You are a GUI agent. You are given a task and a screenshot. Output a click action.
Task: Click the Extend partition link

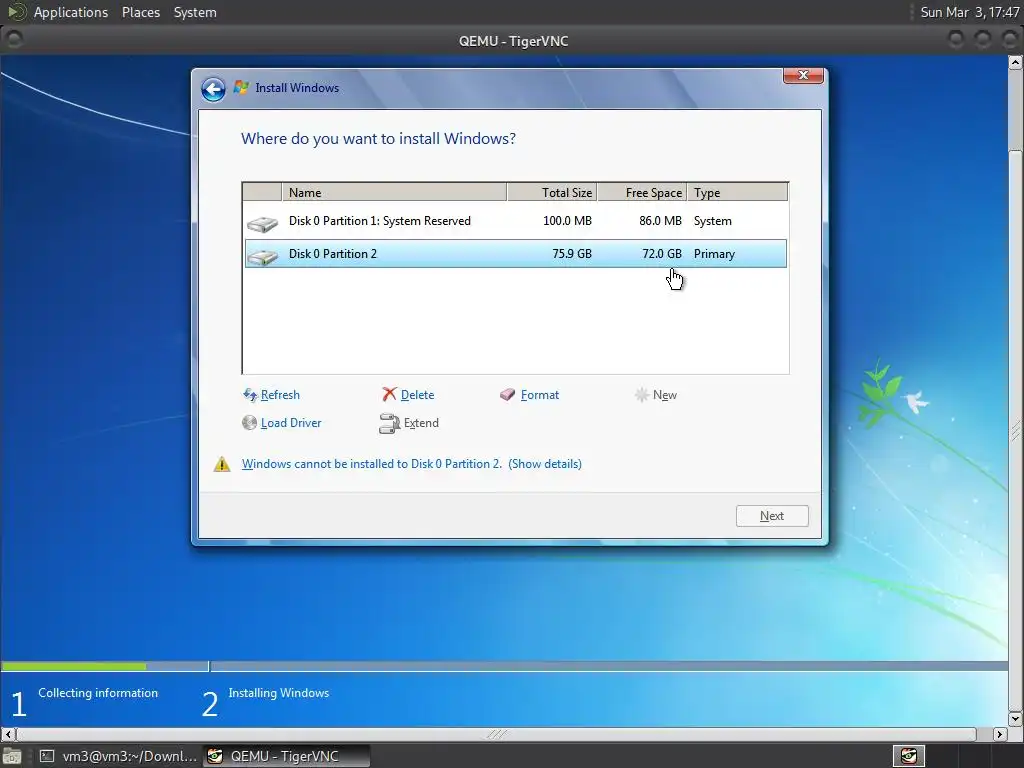pos(421,423)
